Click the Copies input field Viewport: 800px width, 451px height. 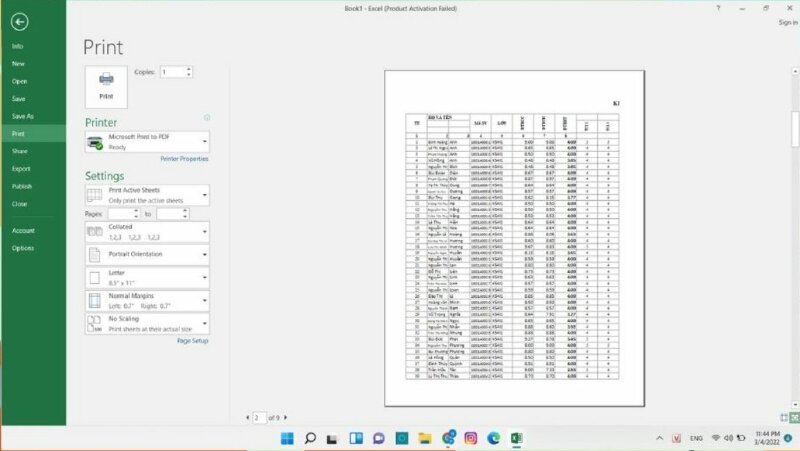point(172,72)
